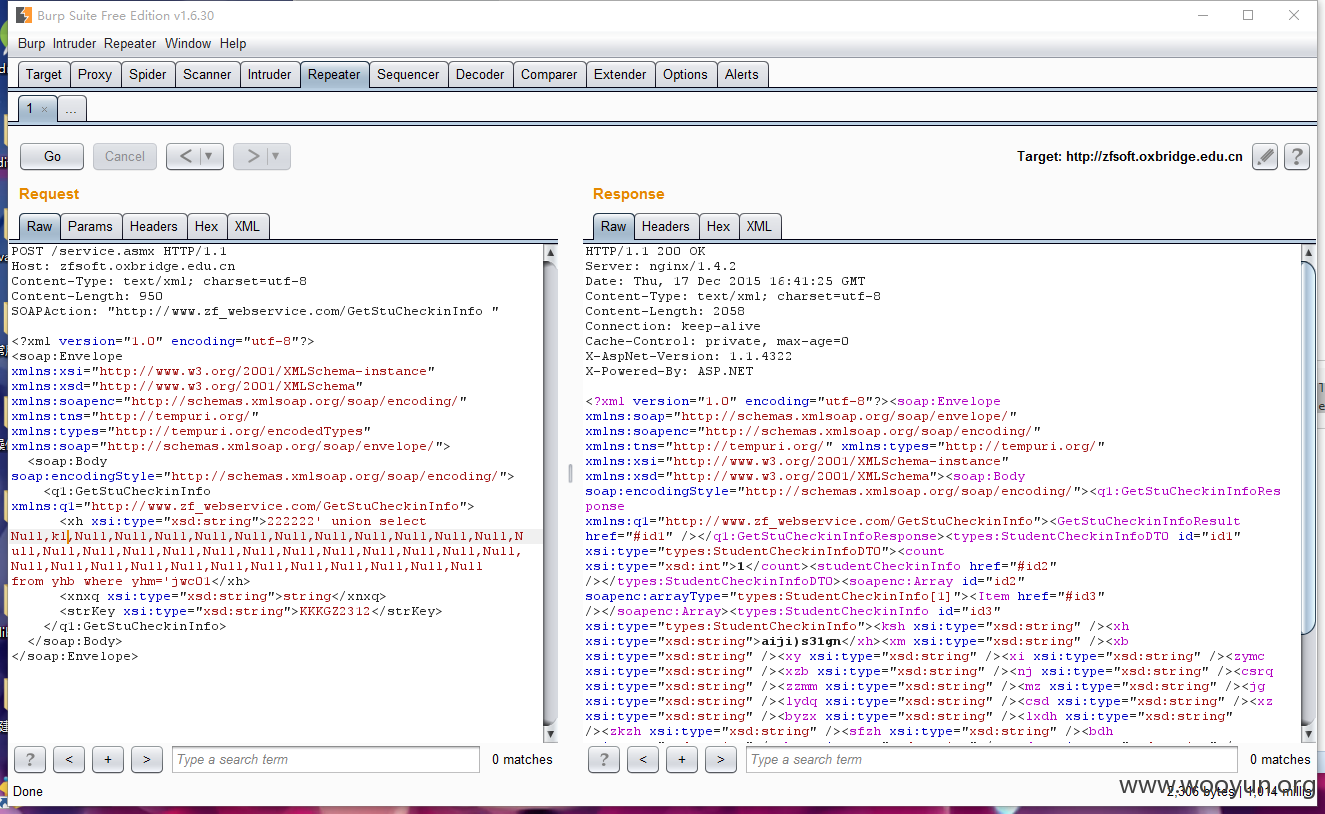The image size is (1325, 814).
Task: Click the + button under the request pane
Action: coord(108,759)
